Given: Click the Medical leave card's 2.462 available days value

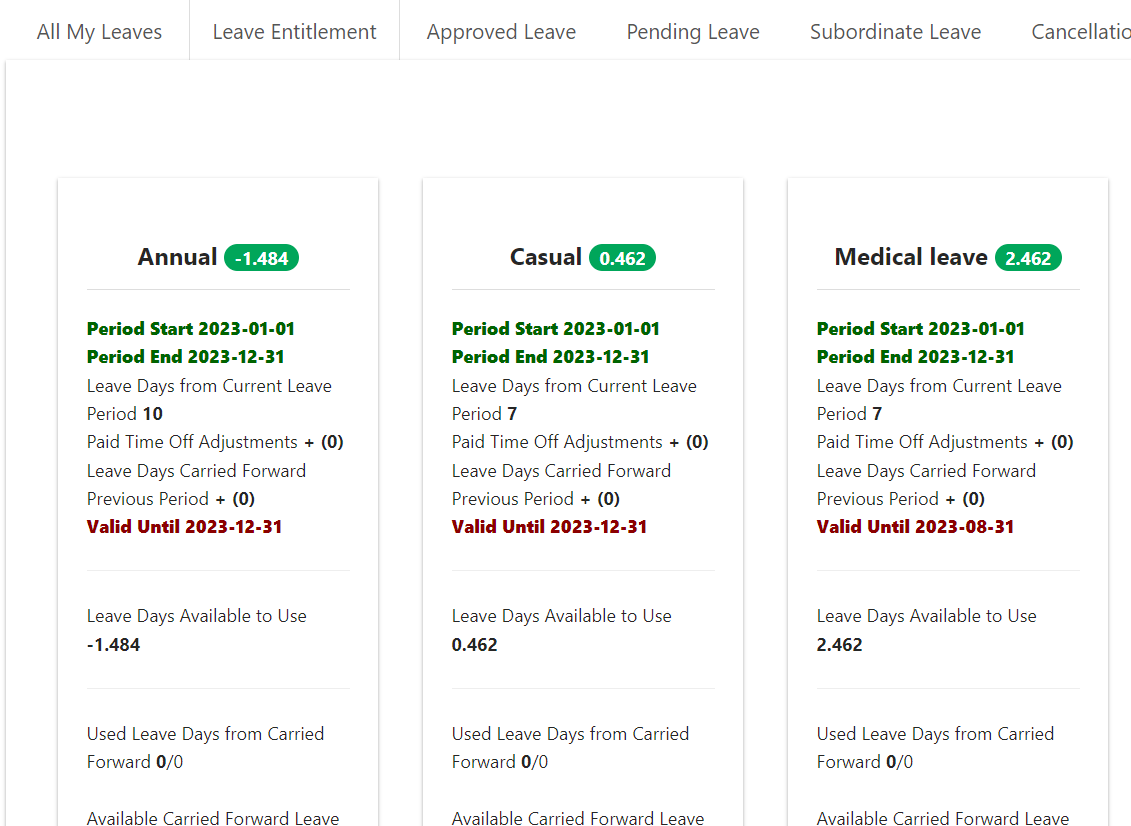Looking at the screenshot, I should click(x=839, y=645).
